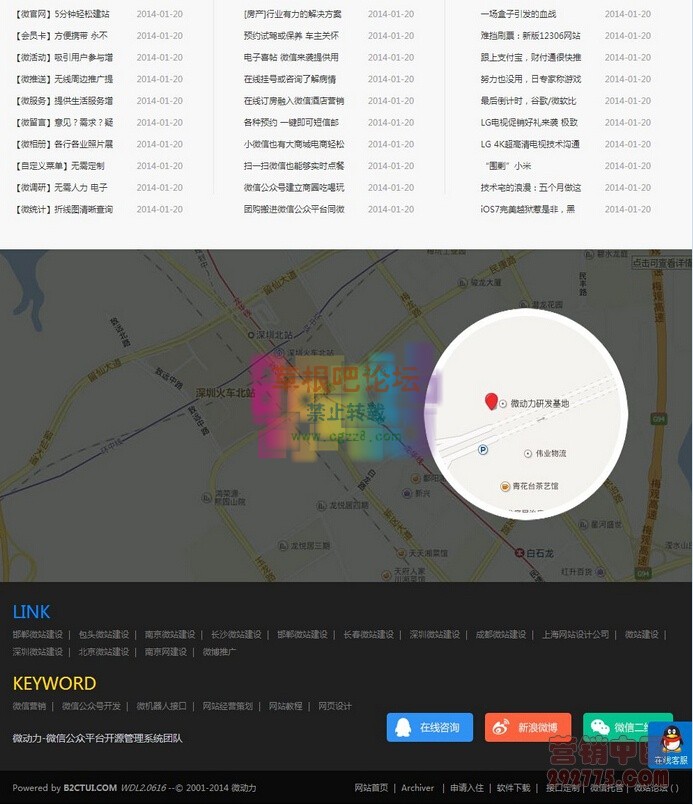693x805 pixels.
Task: Click the 微信公众号开发 keyword link
Action: [x=91, y=706]
